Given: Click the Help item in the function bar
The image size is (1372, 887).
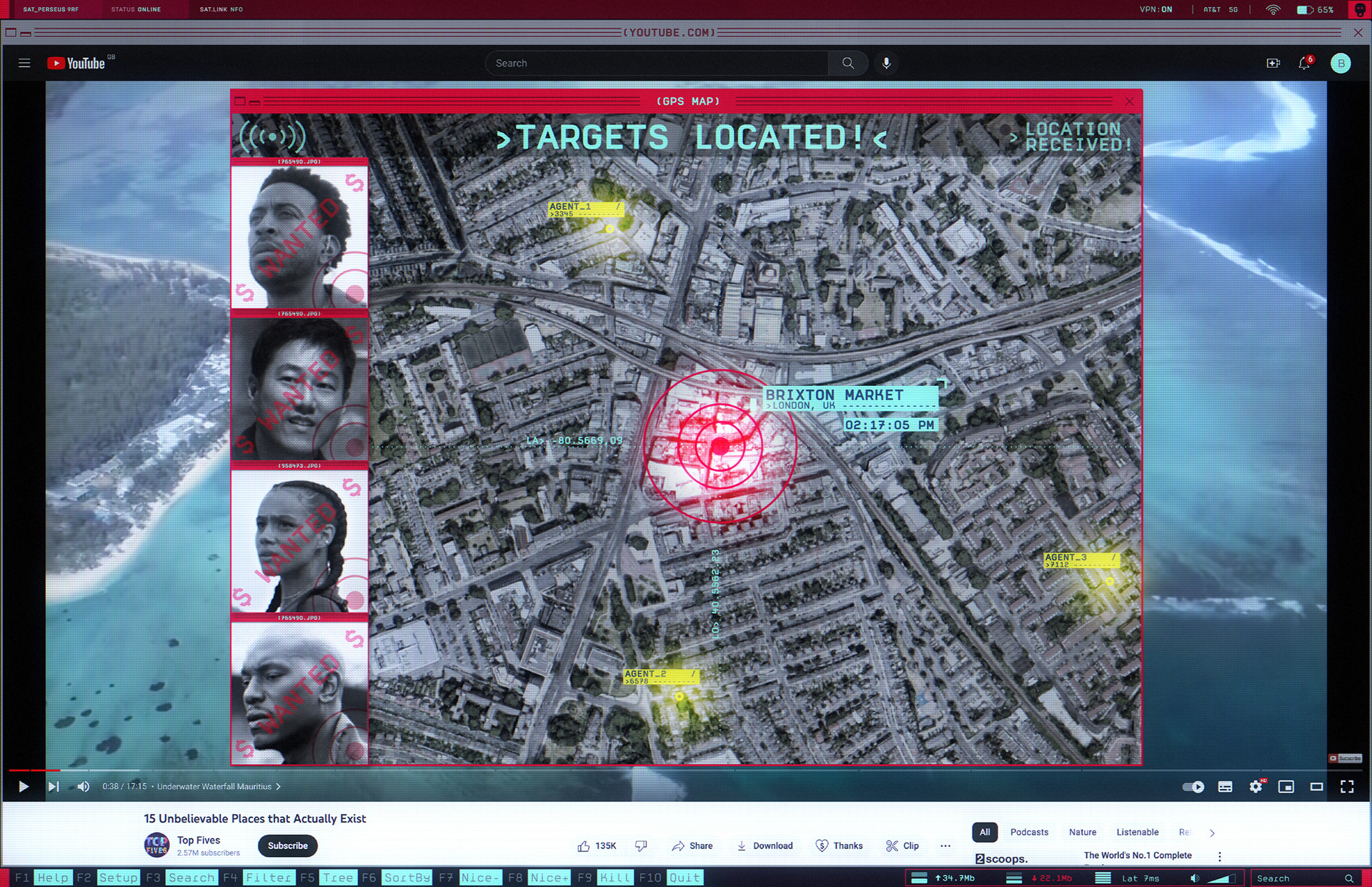Looking at the screenshot, I should [53, 878].
